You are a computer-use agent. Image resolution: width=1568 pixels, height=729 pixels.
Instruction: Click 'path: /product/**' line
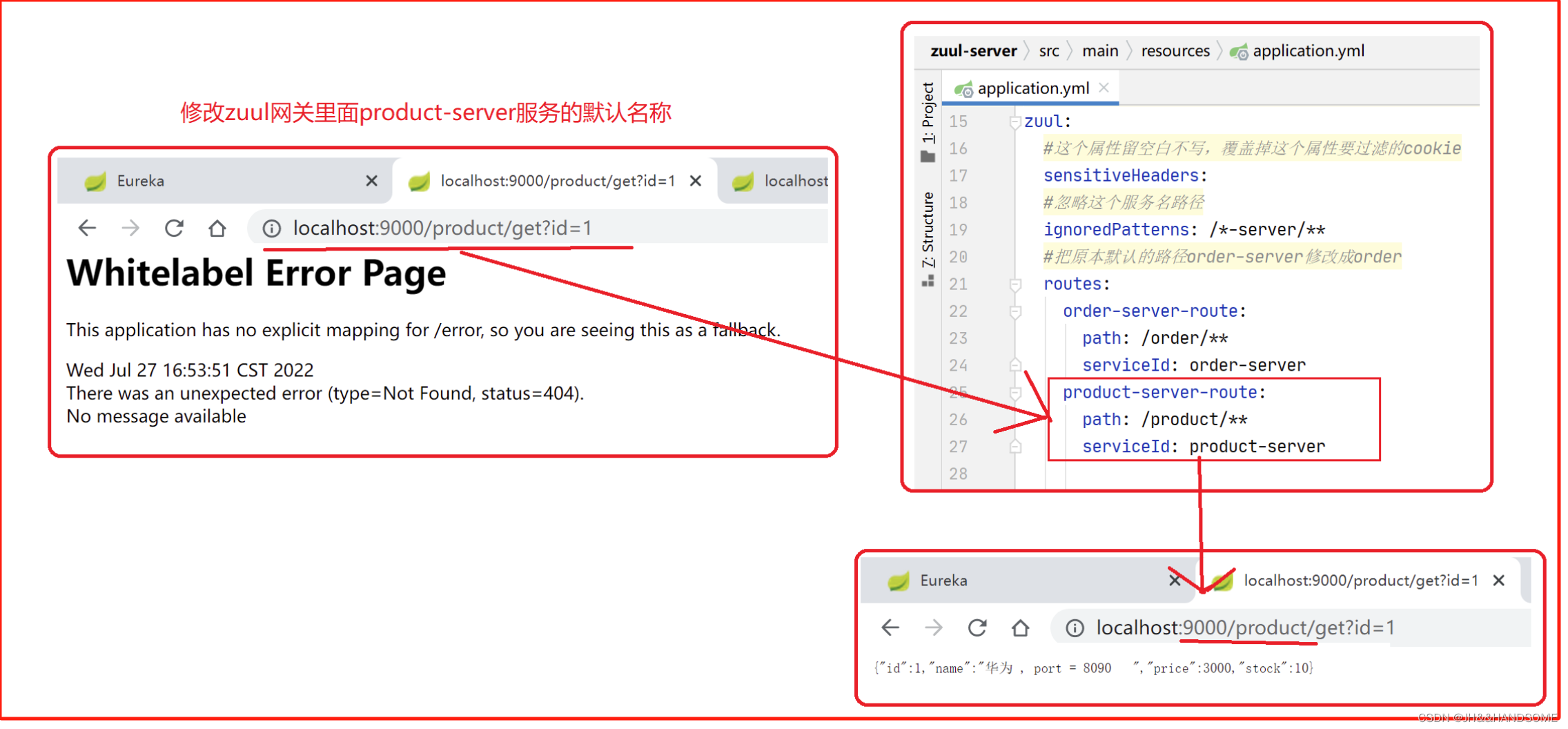[x=1164, y=420]
